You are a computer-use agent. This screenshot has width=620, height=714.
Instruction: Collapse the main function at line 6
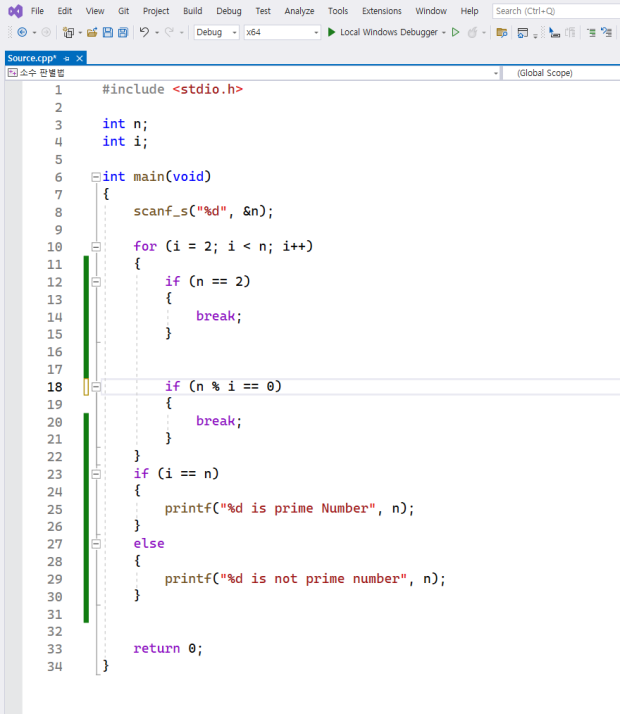(x=96, y=177)
